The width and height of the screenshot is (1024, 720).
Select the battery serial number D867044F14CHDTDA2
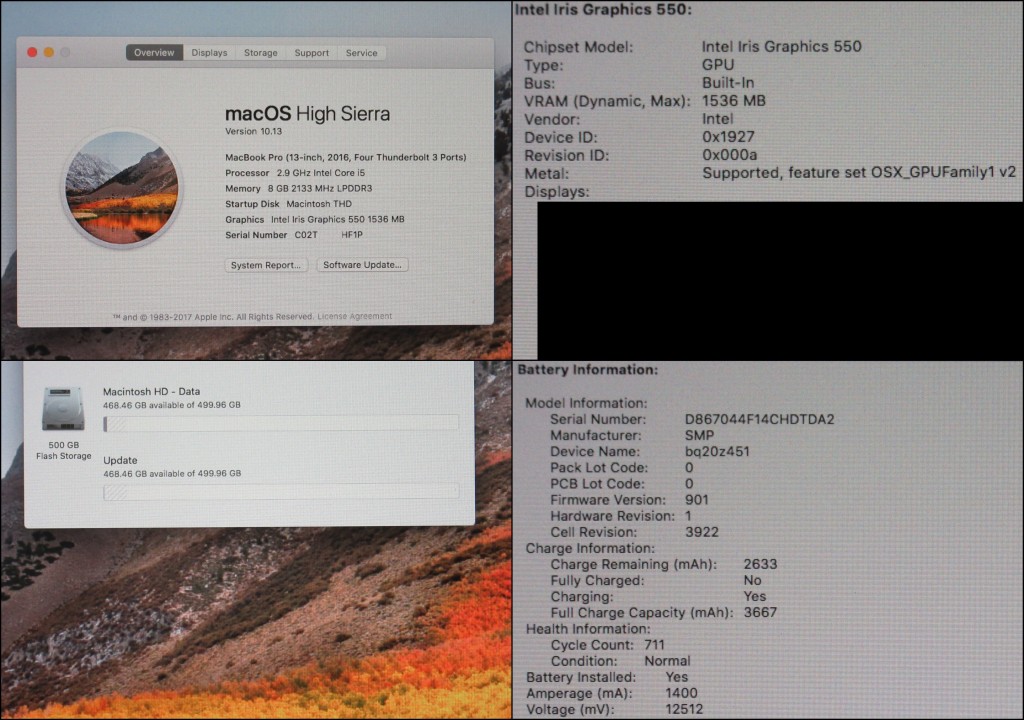pos(760,419)
